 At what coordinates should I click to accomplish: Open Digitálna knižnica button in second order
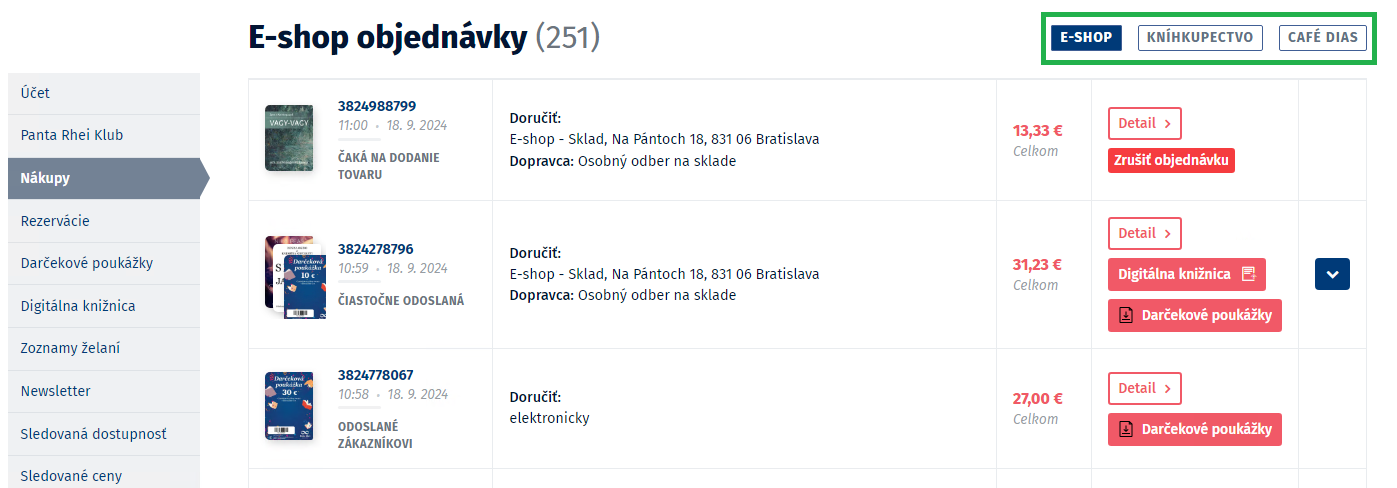coord(1187,274)
